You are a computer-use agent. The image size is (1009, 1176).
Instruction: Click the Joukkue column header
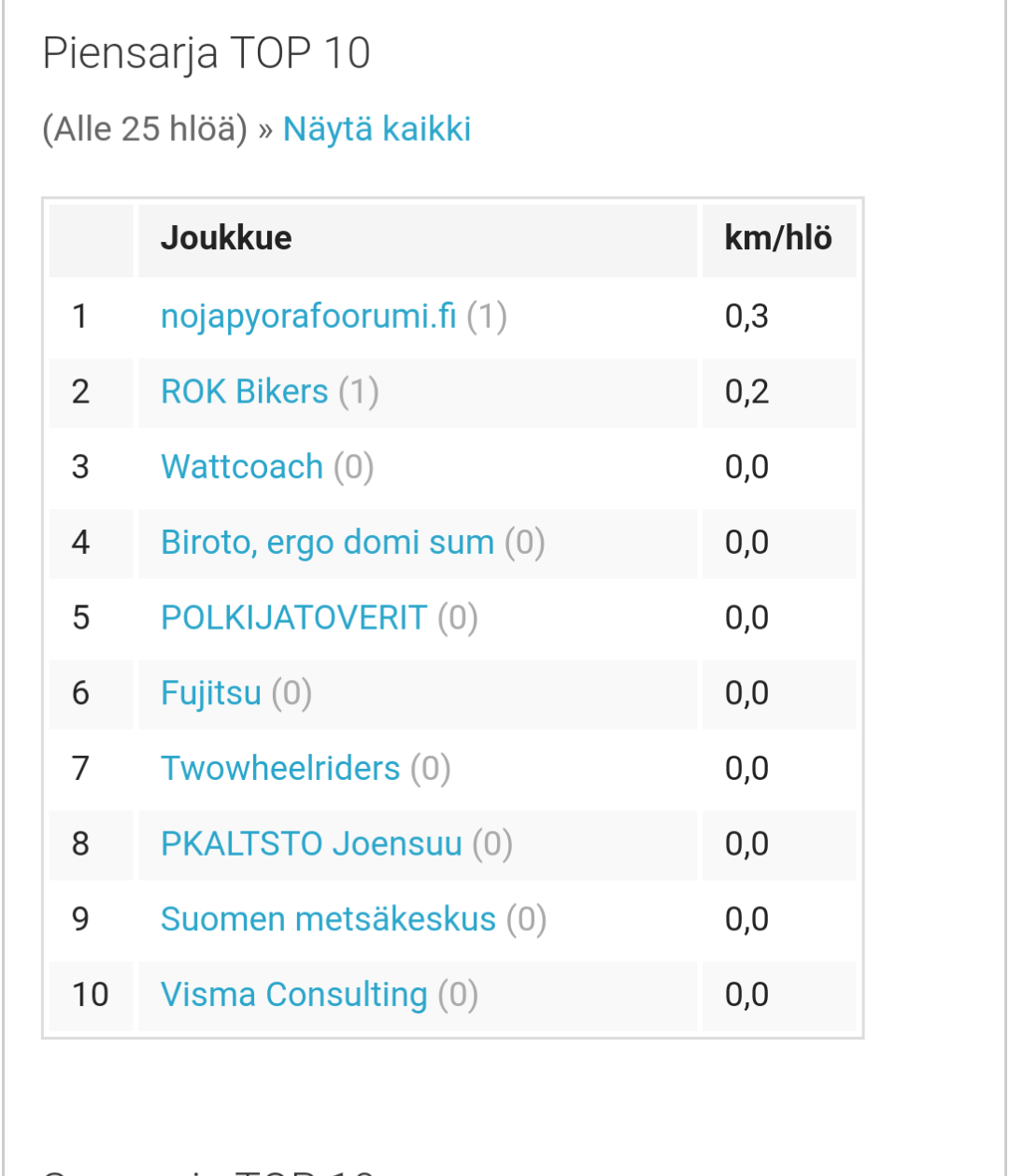(226, 238)
